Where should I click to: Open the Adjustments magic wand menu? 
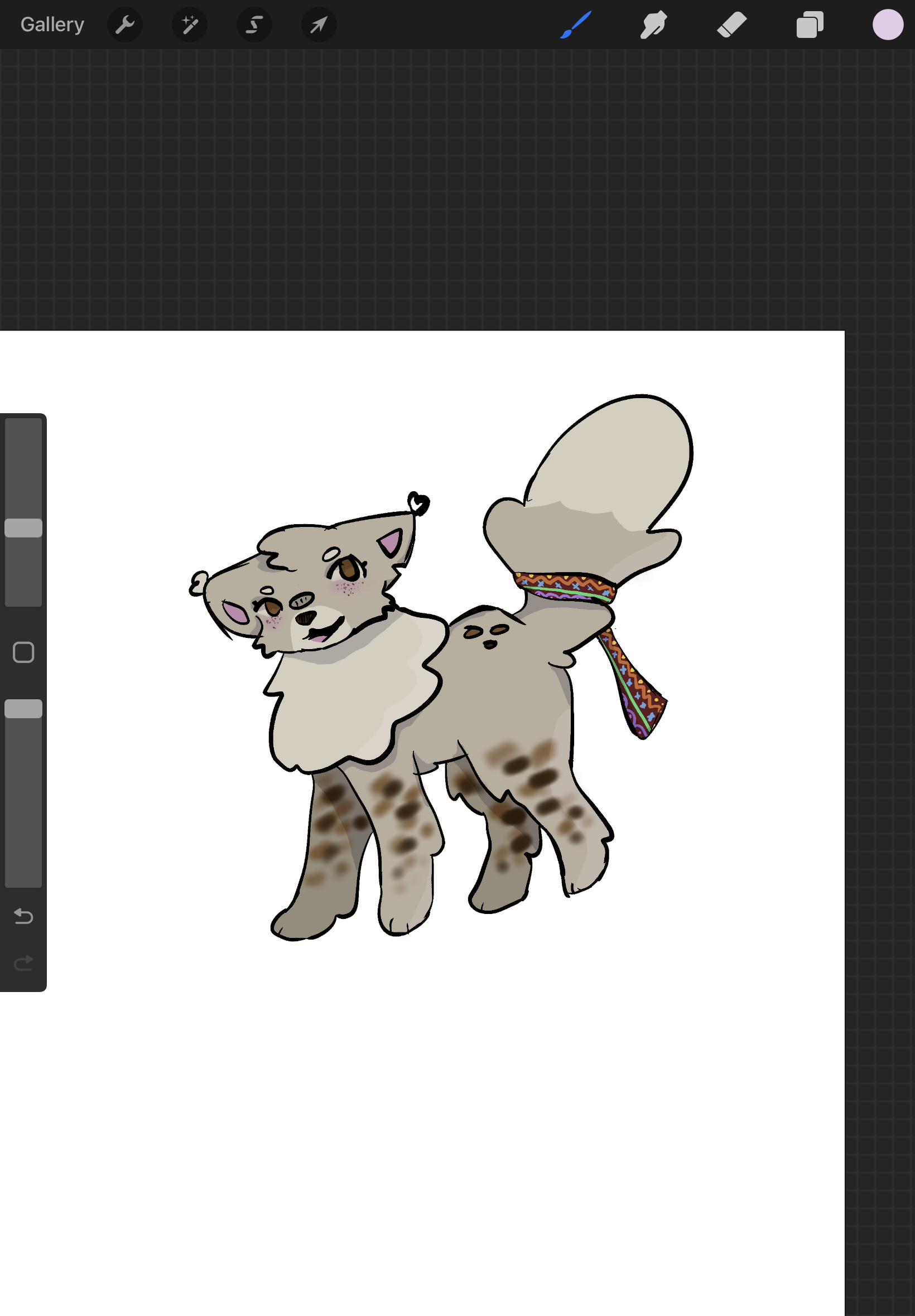coord(190,25)
